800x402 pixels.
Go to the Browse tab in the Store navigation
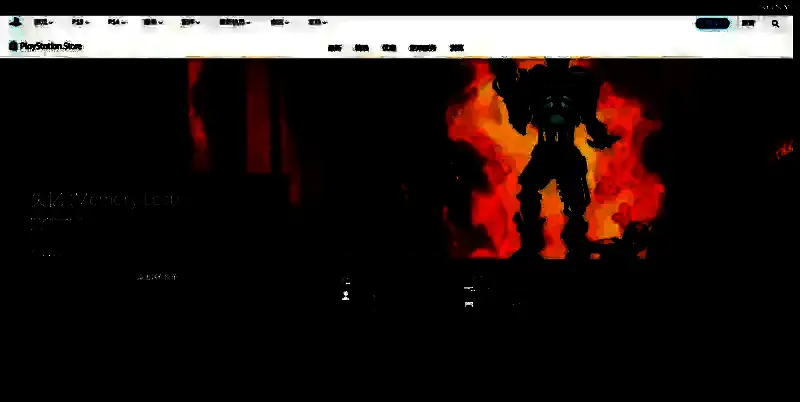(457, 47)
